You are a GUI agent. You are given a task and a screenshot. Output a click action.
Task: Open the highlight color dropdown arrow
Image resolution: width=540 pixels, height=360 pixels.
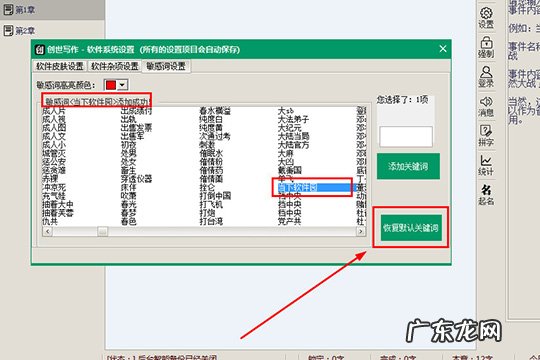tap(122, 85)
